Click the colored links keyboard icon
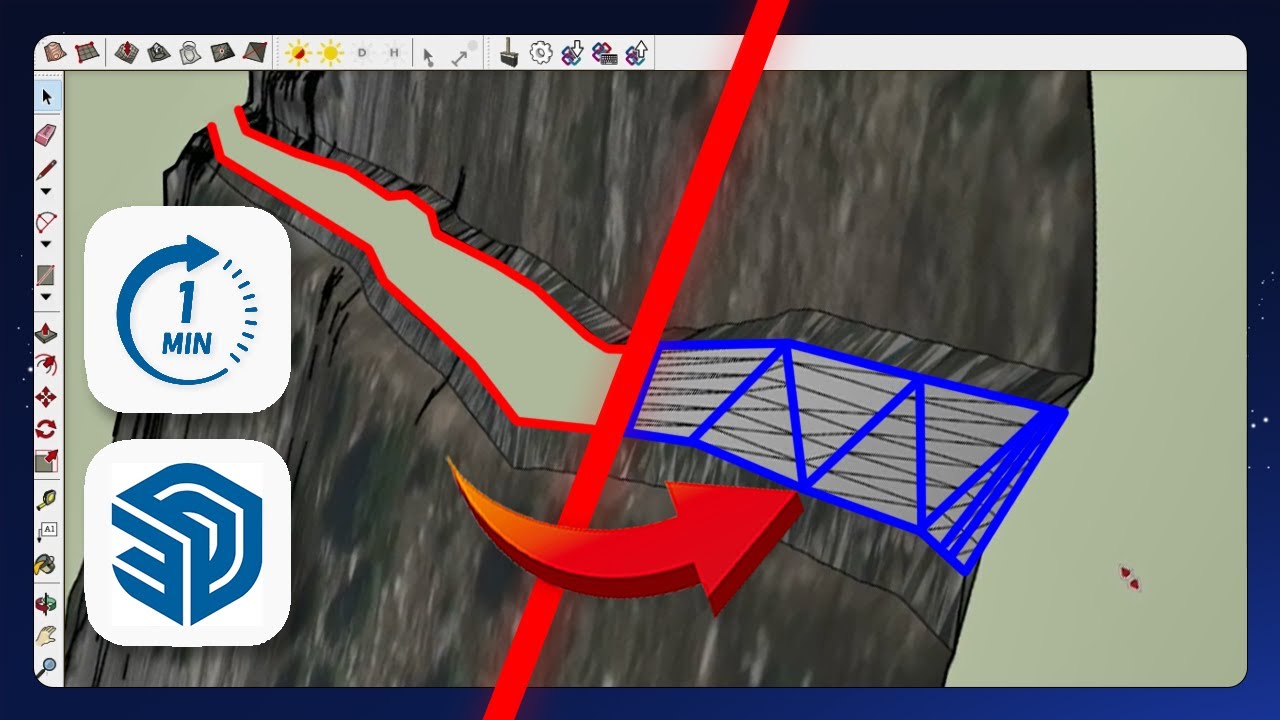 coord(604,53)
